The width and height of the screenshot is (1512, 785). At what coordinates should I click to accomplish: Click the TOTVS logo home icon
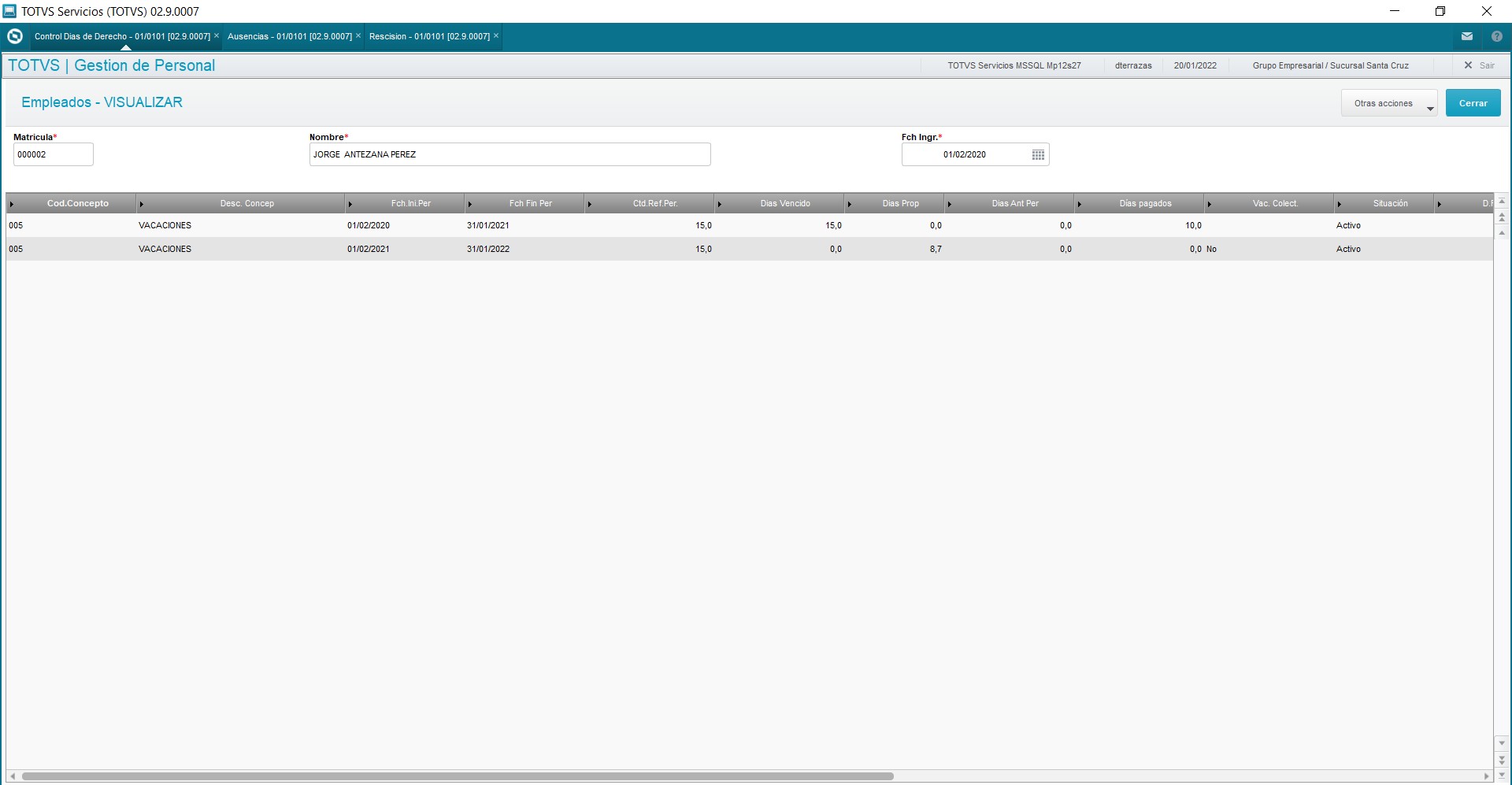[x=14, y=36]
